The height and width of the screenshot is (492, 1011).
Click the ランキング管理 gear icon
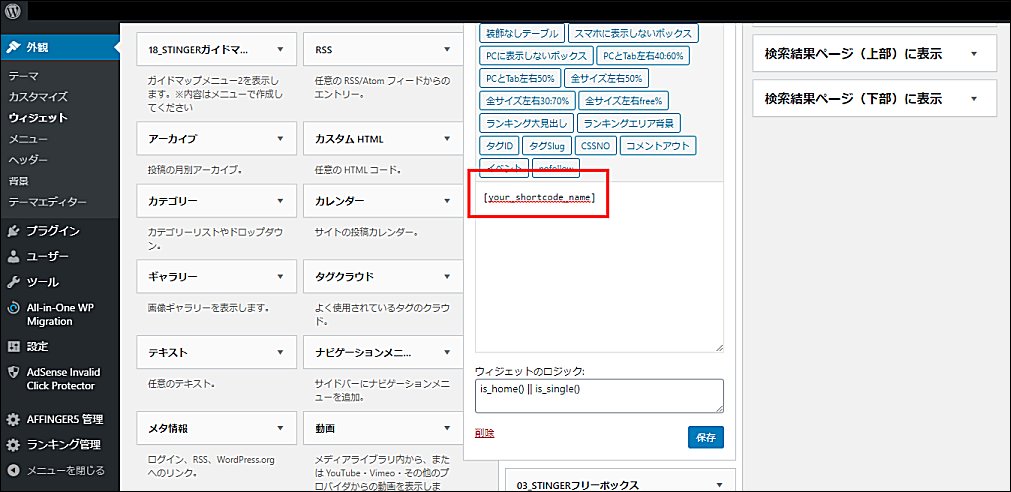pyautogui.click(x=14, y=445)
